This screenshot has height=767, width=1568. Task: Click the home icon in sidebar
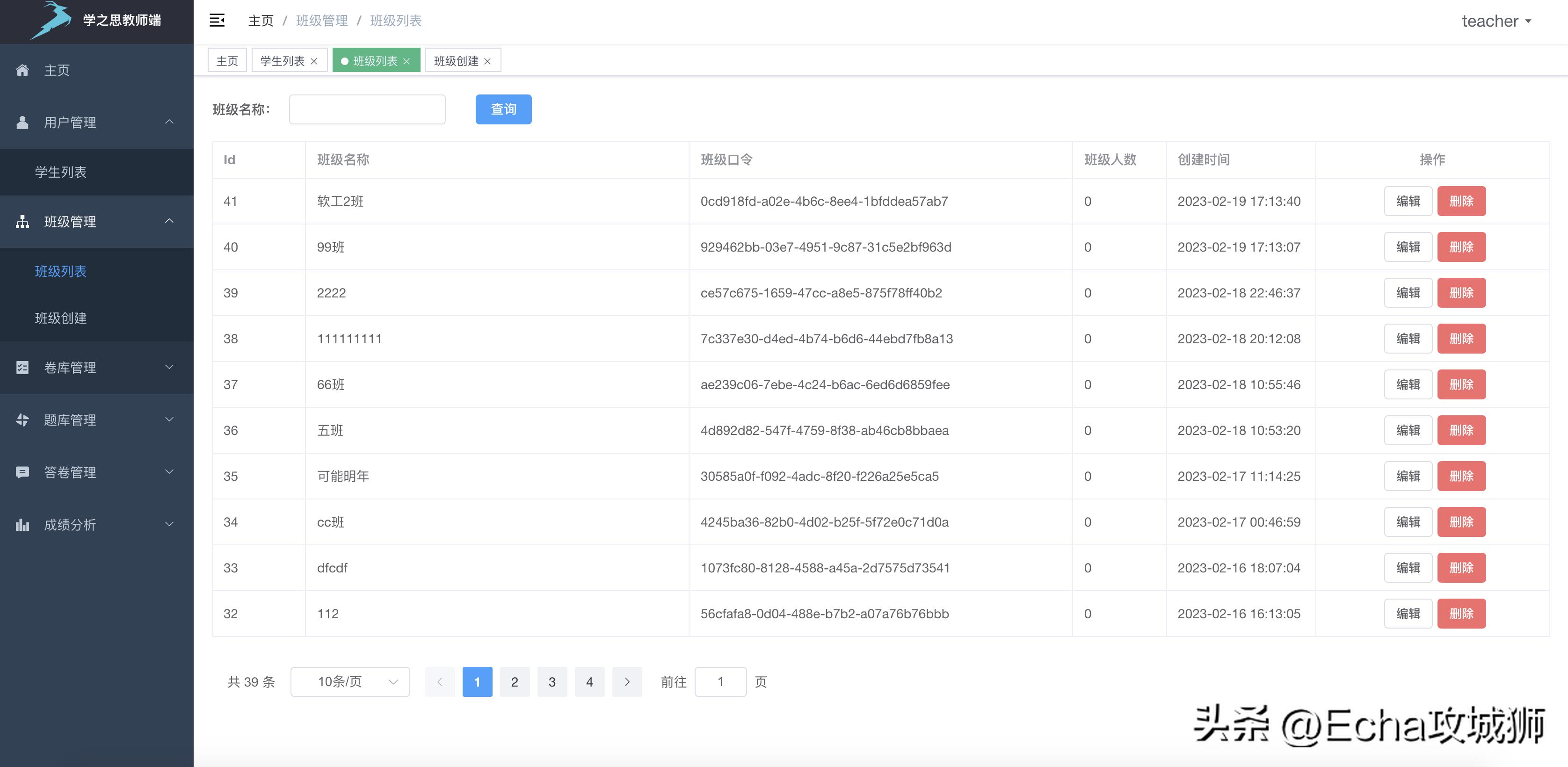click(x=22, y=70)
